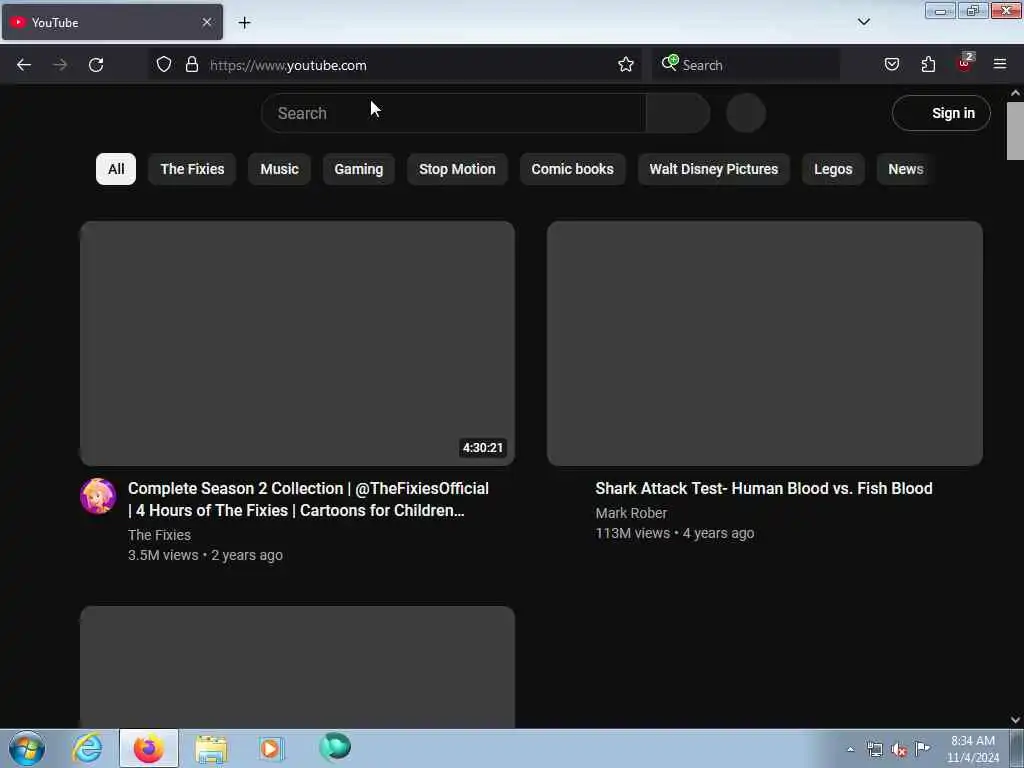The height and width of the screenshot is (768, 1024).
Task: Close the YouTube tab
Action: [x=207, y=22]
